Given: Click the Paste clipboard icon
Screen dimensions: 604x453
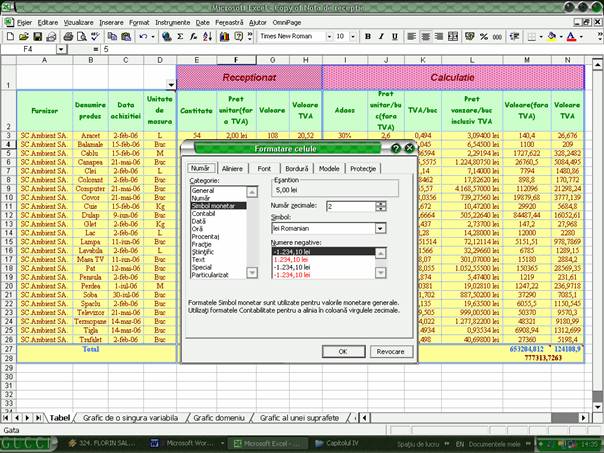Looking at the screenshot, I should click(126, 37).
